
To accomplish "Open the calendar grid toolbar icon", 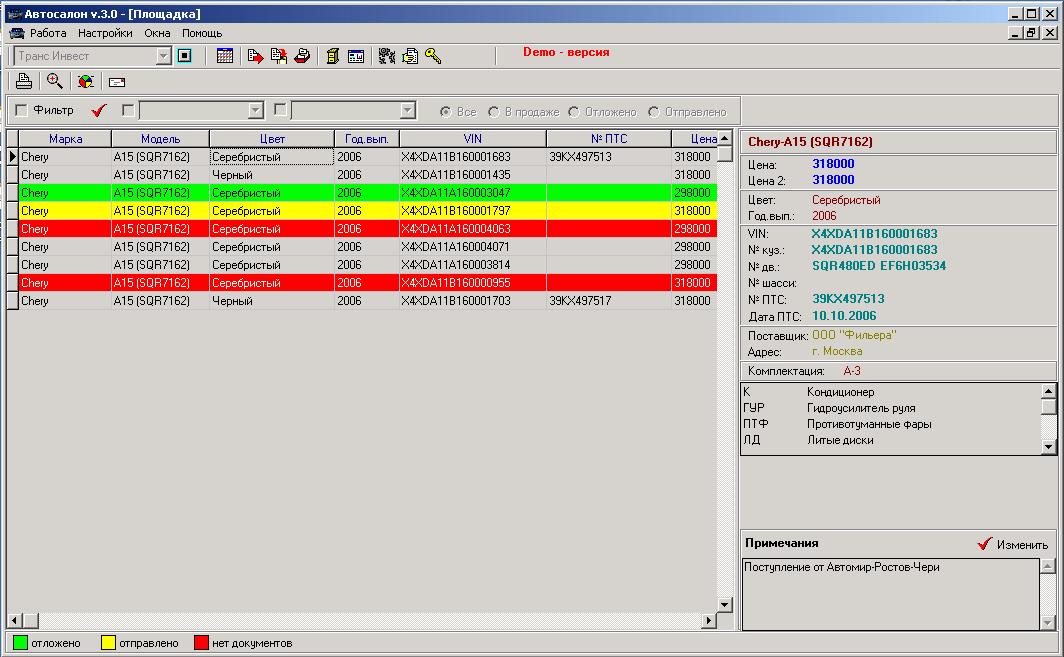I will point(225,56).
